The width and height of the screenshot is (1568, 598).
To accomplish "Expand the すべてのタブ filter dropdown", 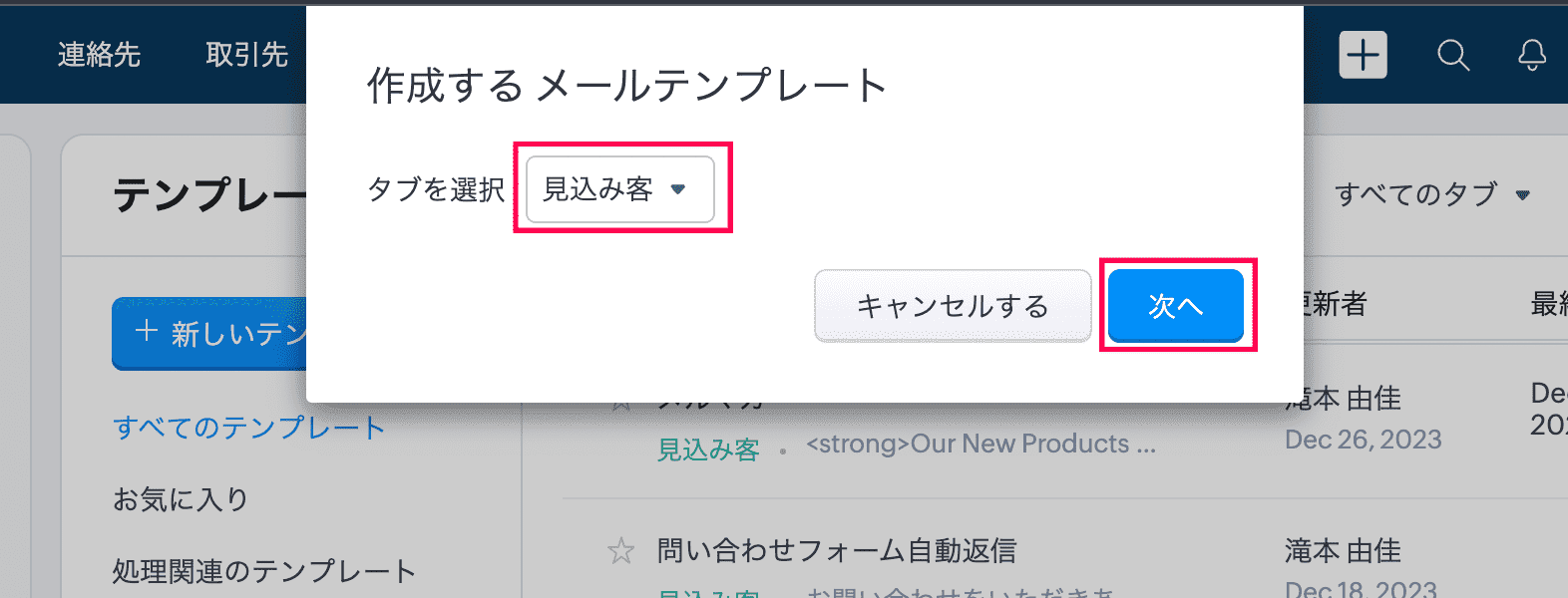I will tap(1432, 194).
